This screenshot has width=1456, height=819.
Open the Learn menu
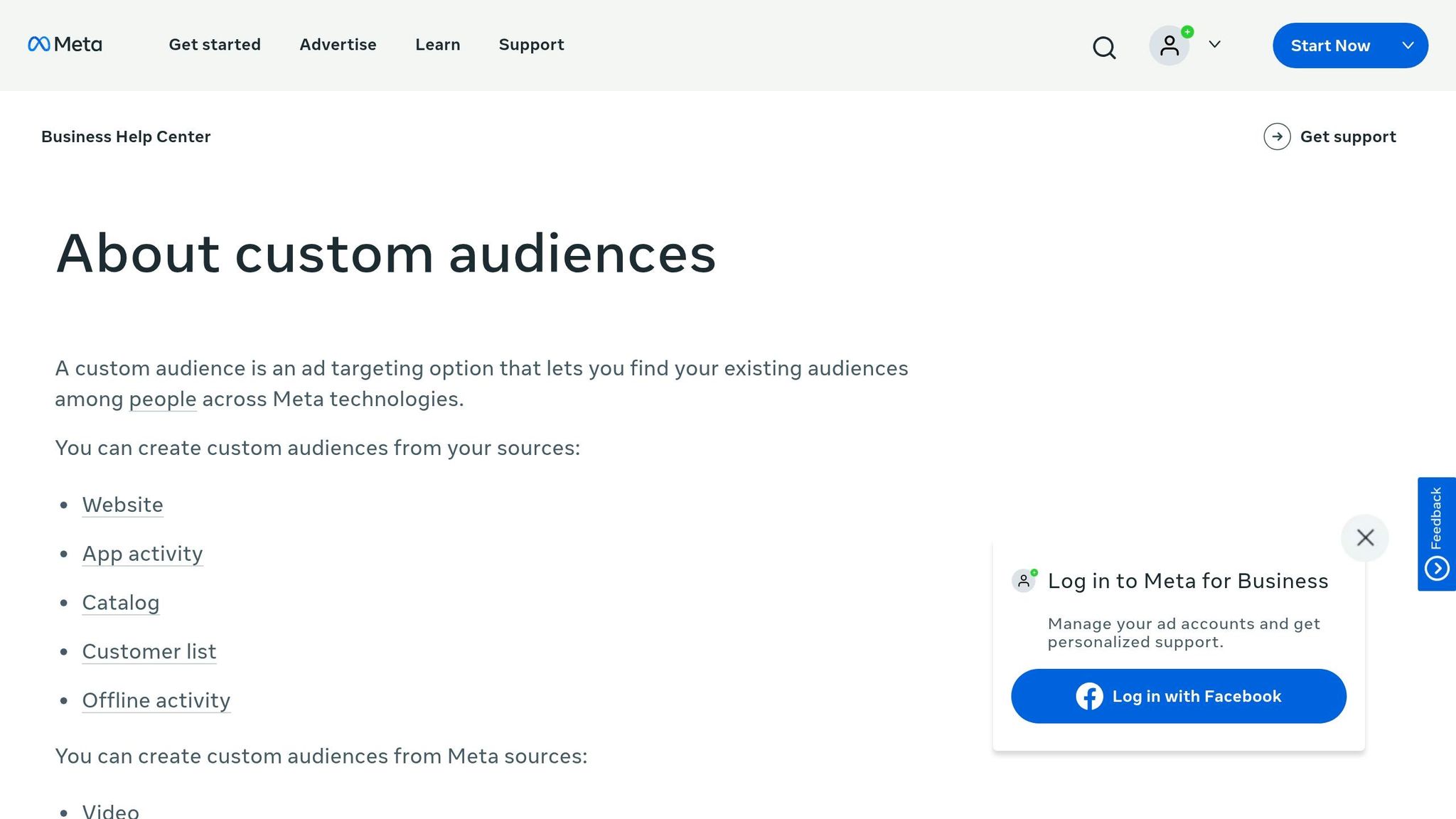tap(438, 45)
